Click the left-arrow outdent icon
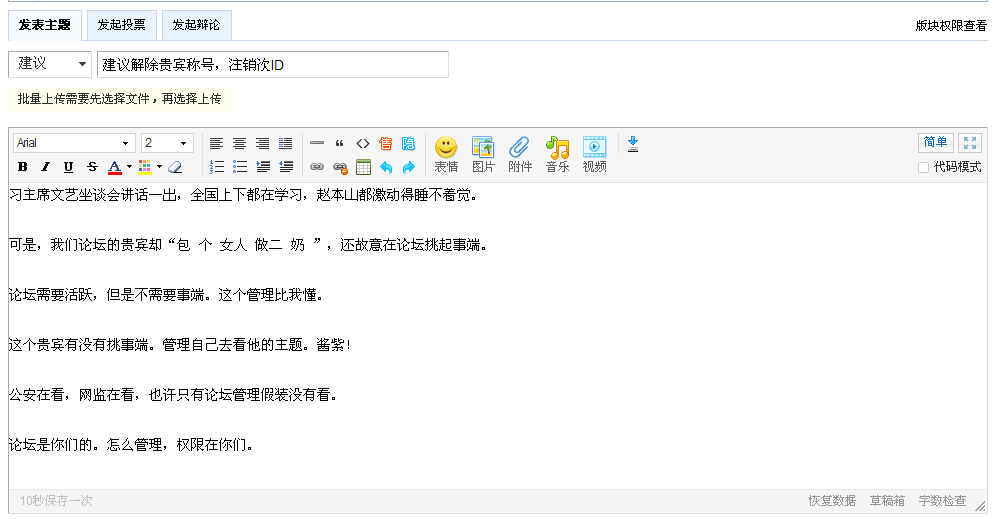The width and height of the screenshot is (996, 519). tap(286, 167)
